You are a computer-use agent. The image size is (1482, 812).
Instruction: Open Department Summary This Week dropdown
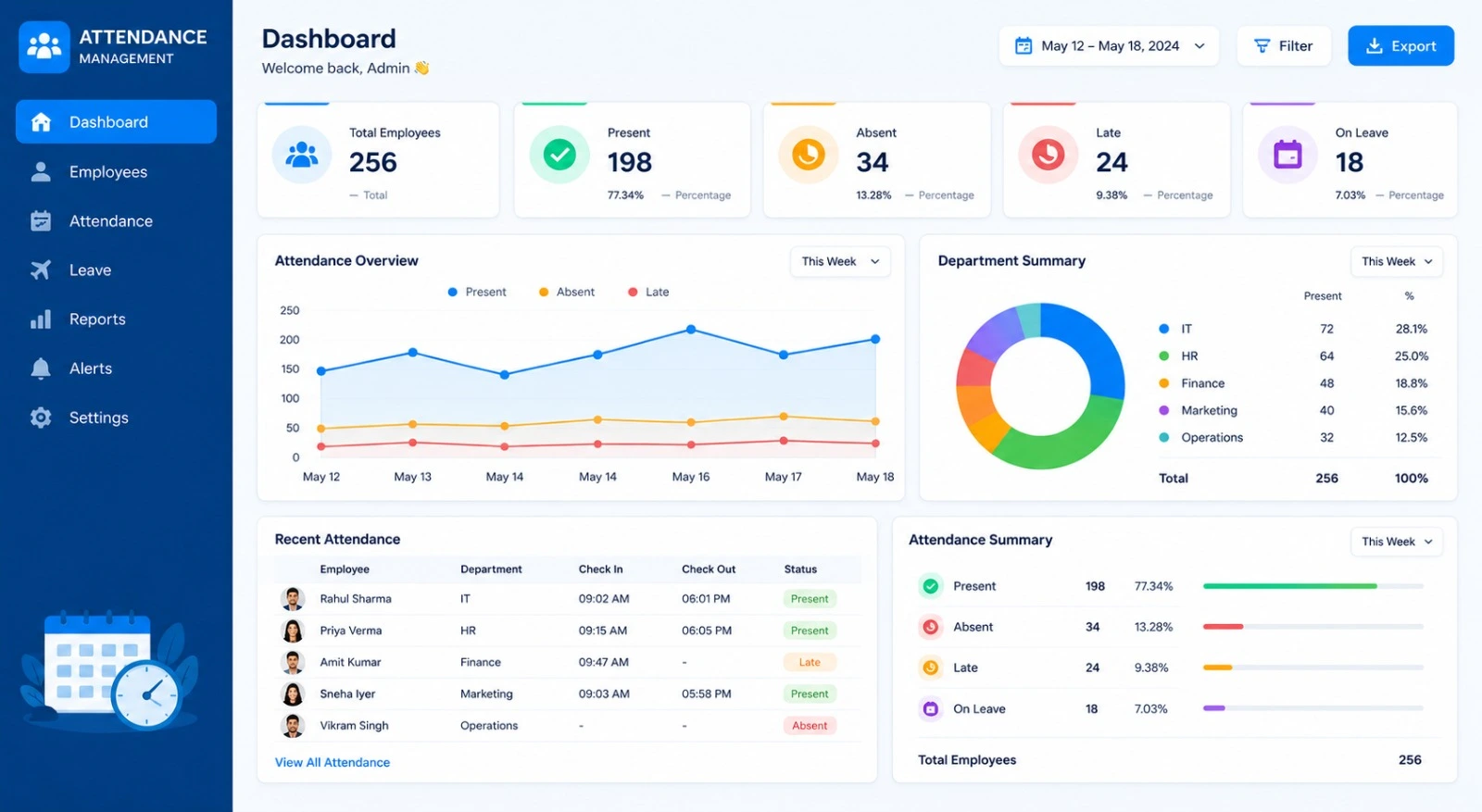[x=1396, y=261]
